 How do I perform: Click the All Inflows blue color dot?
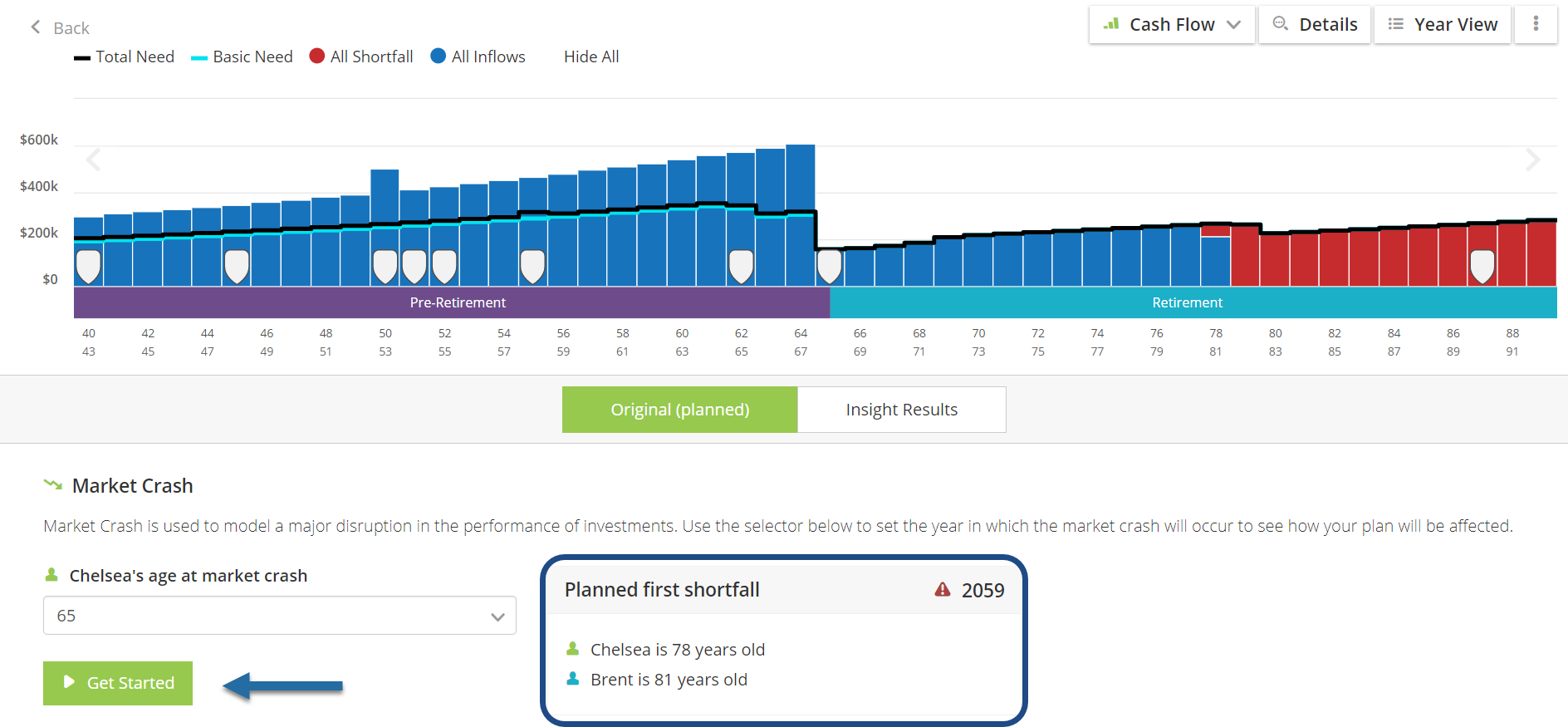(x=438, y=56)
